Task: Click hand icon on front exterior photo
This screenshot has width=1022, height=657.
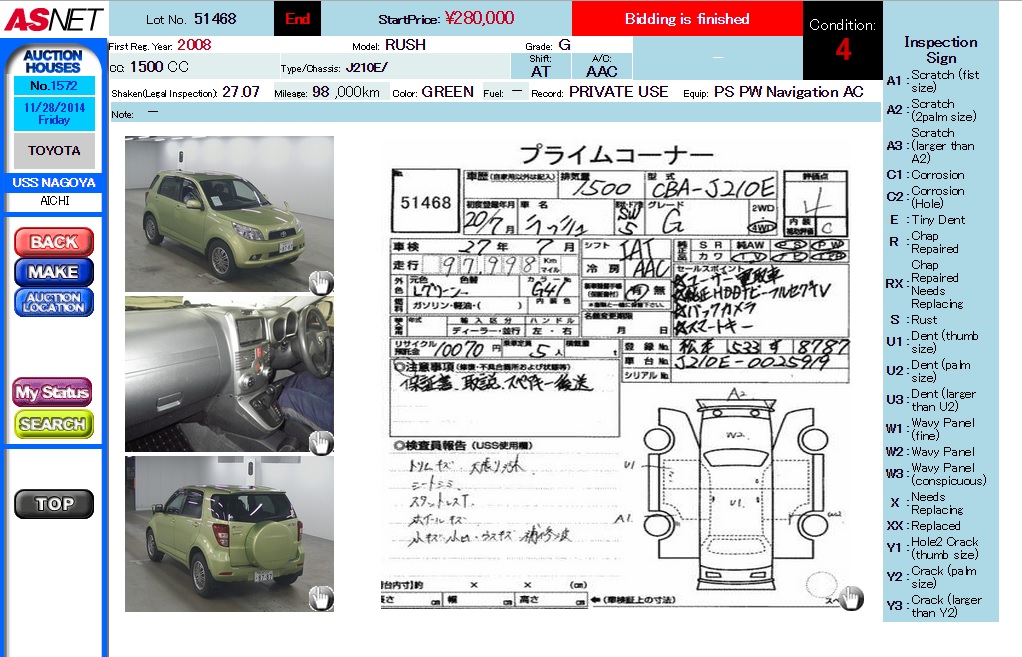Action: pos(320,282)
